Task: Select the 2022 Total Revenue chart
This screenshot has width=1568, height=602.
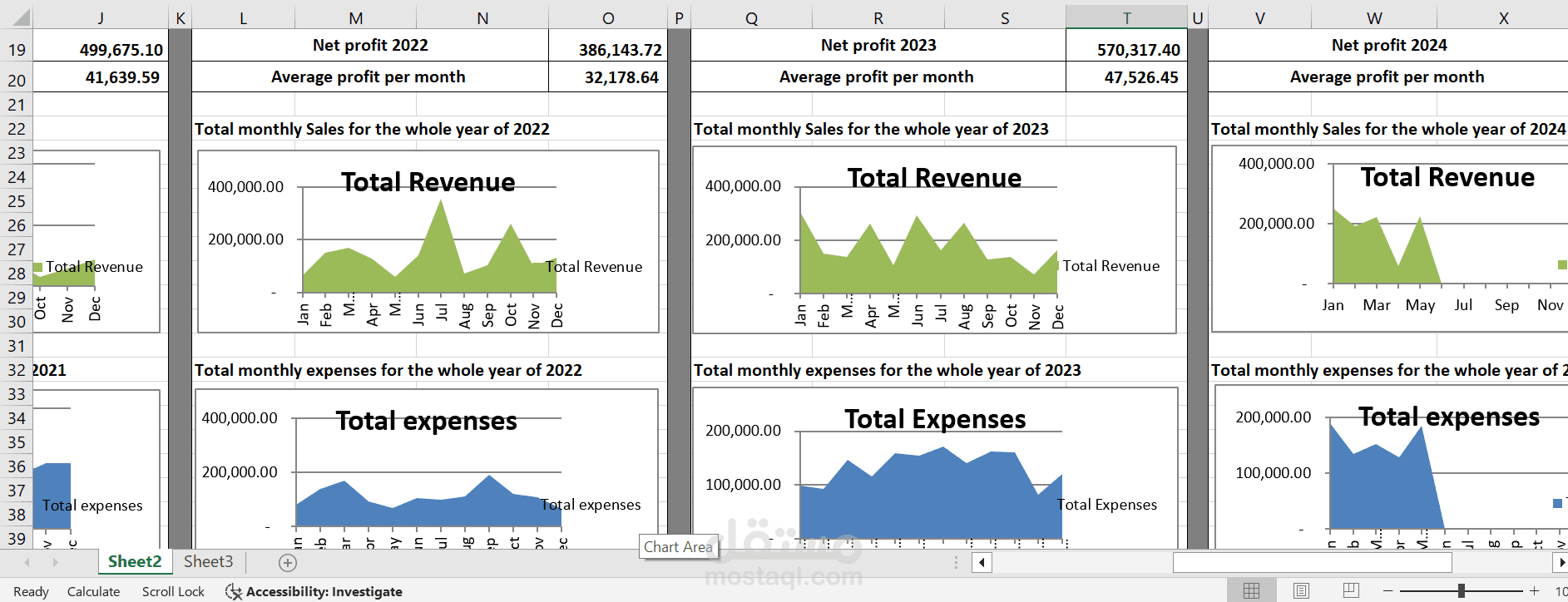Action: pos(428,240)
